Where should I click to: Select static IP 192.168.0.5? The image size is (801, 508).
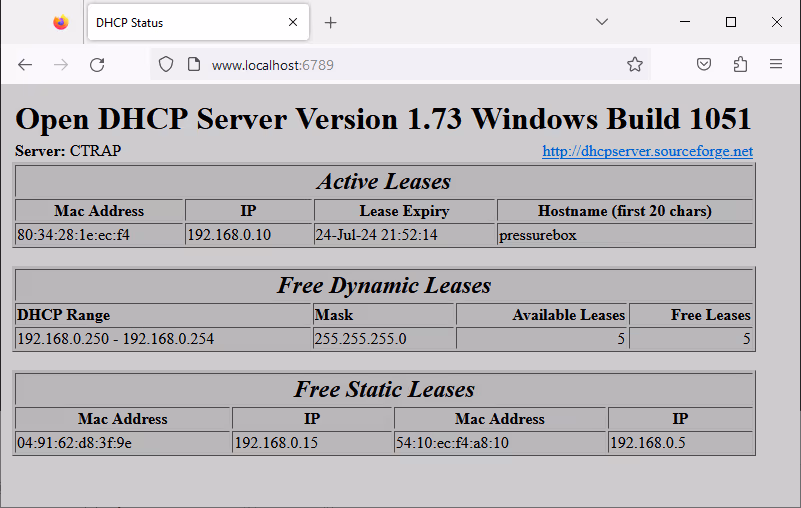click(x=648, y=443)
